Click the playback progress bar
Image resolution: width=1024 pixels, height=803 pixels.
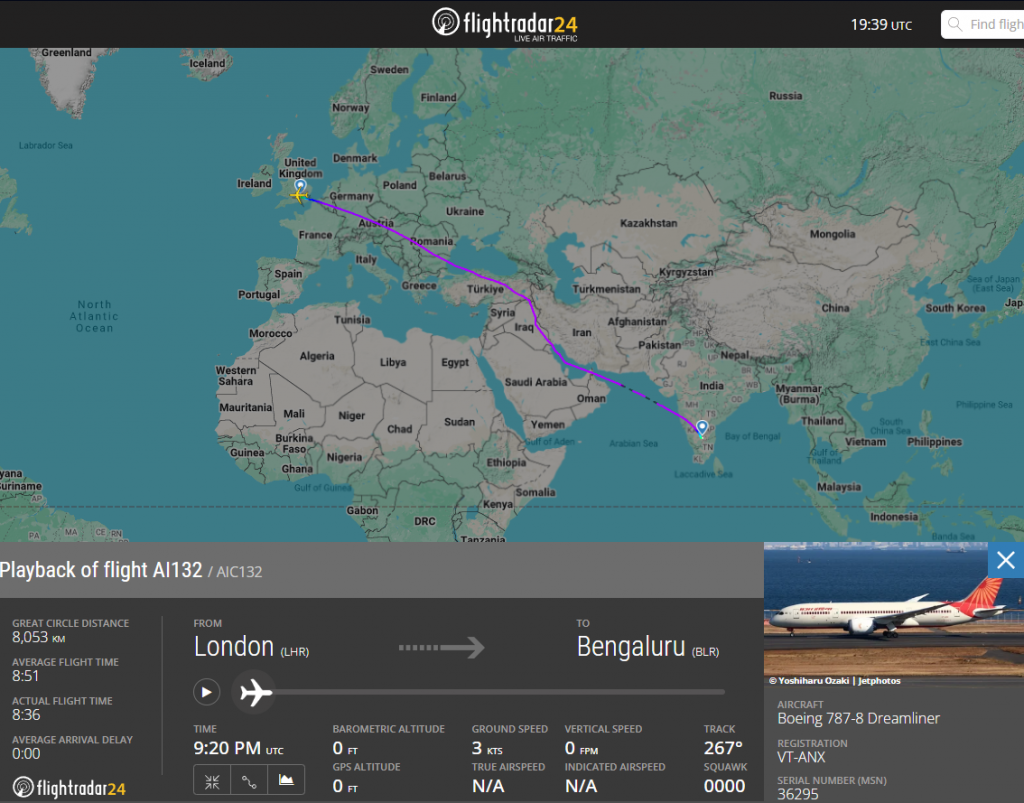pos(500,692)
